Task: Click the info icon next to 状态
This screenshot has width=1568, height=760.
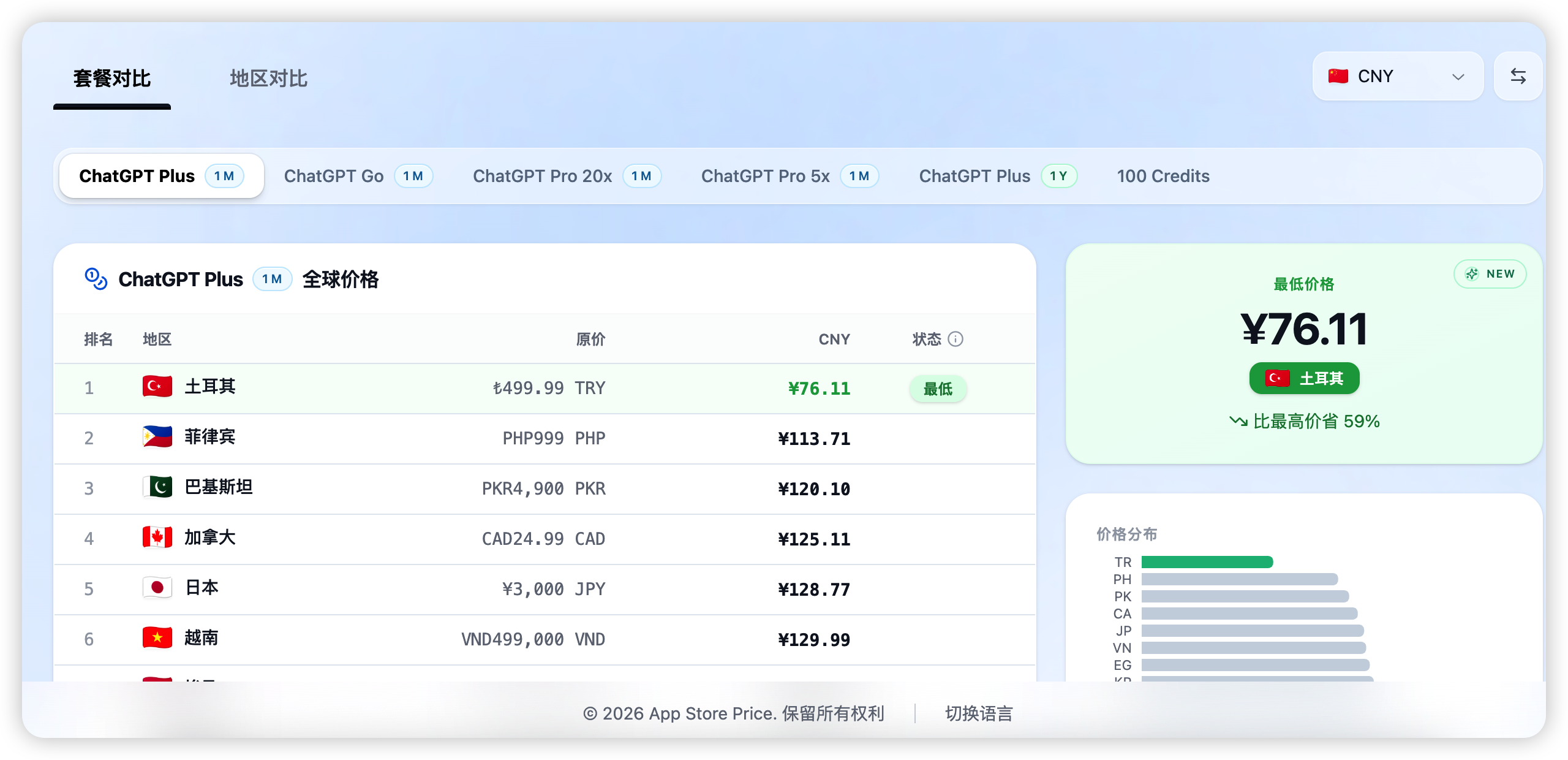Action: (956, 339)
